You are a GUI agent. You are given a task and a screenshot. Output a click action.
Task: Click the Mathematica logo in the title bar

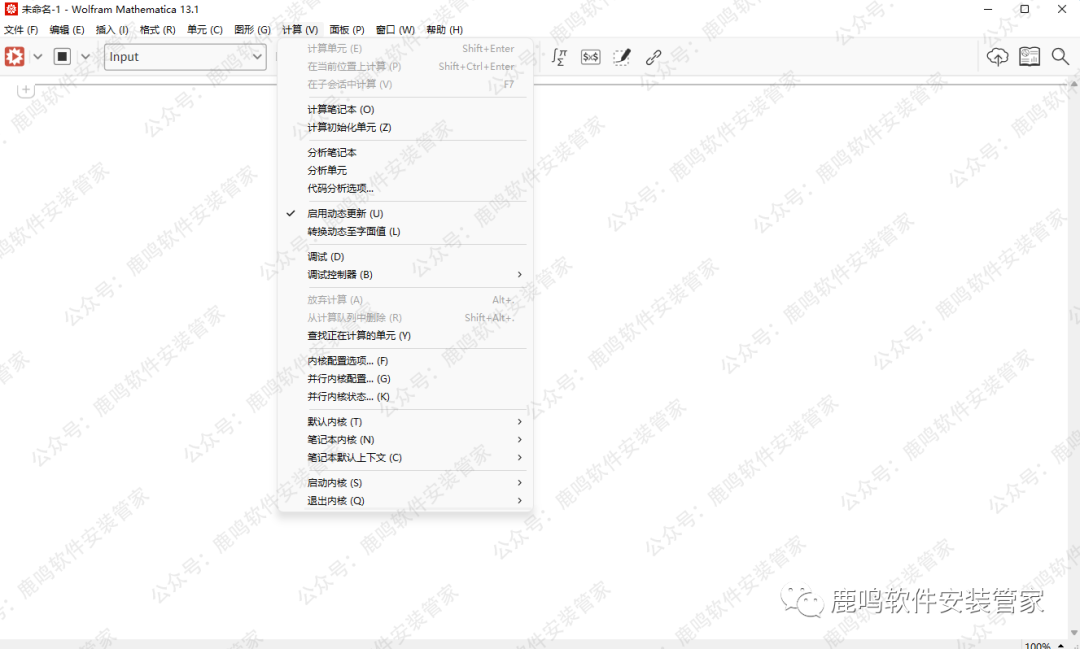tap(10, 9)
